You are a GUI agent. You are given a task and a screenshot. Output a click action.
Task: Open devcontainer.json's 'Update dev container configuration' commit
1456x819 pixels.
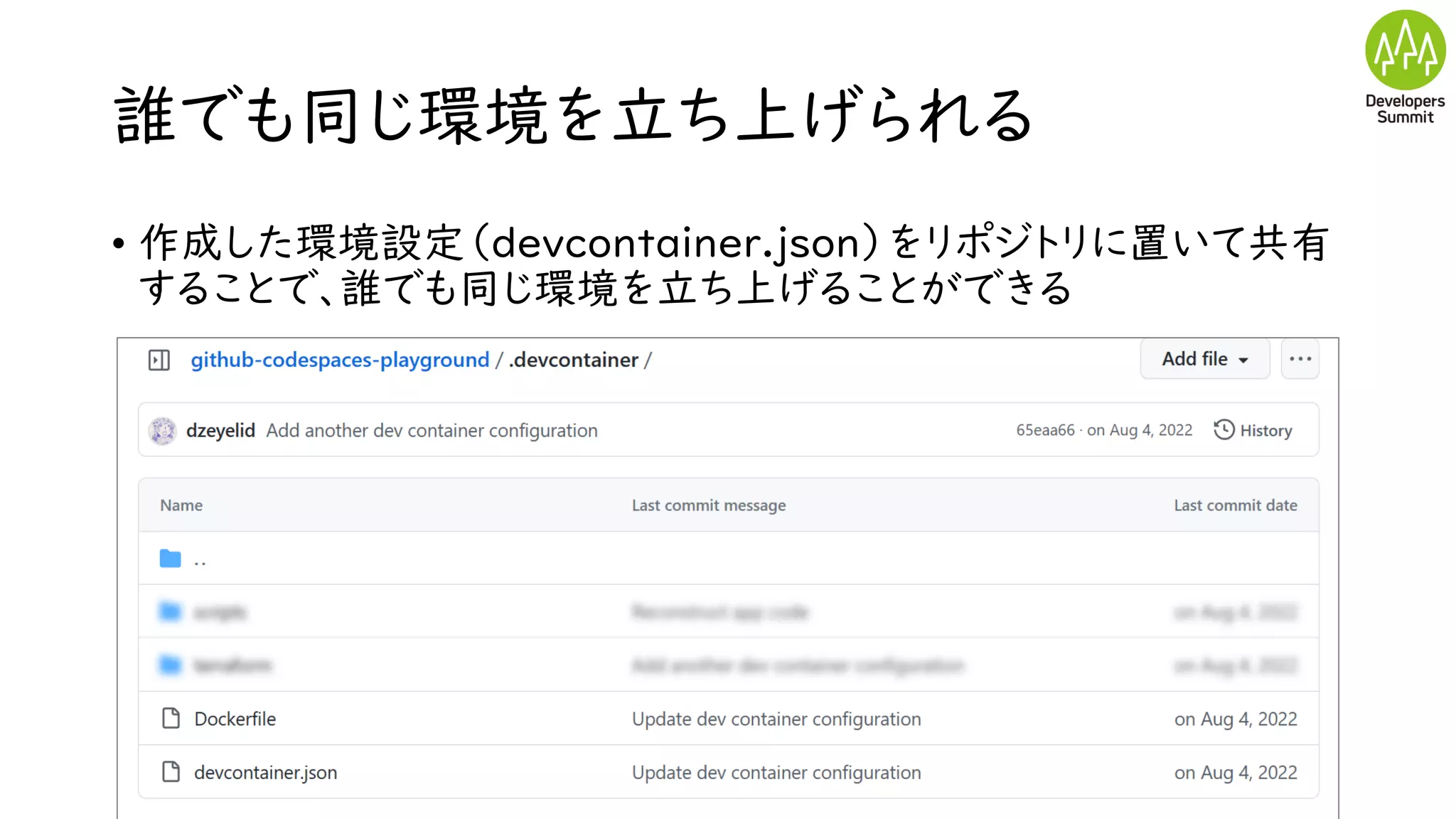(x=776, y=773)
